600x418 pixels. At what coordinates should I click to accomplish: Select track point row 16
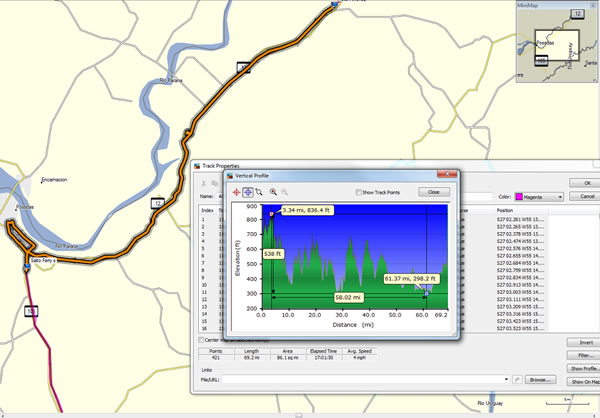[204, 329]
